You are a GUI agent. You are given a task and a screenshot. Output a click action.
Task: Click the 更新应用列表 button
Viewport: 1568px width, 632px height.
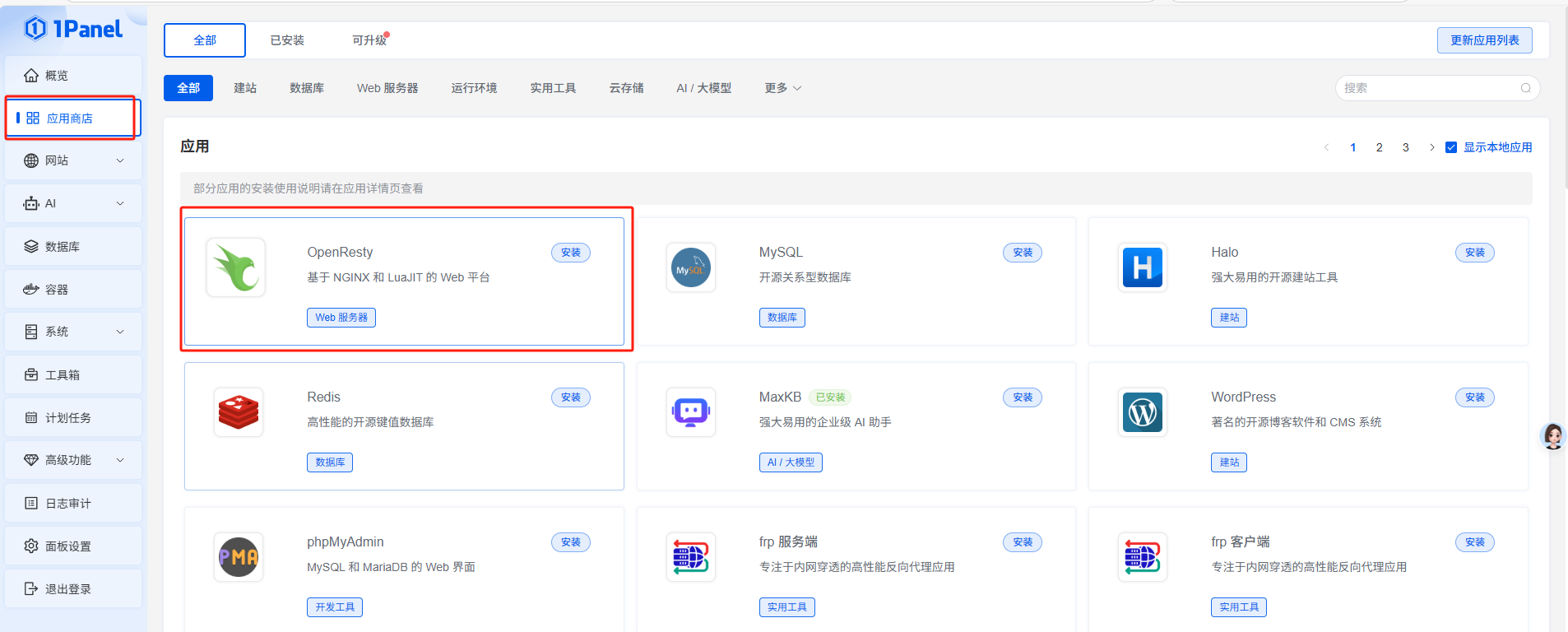coord(1485,40)
